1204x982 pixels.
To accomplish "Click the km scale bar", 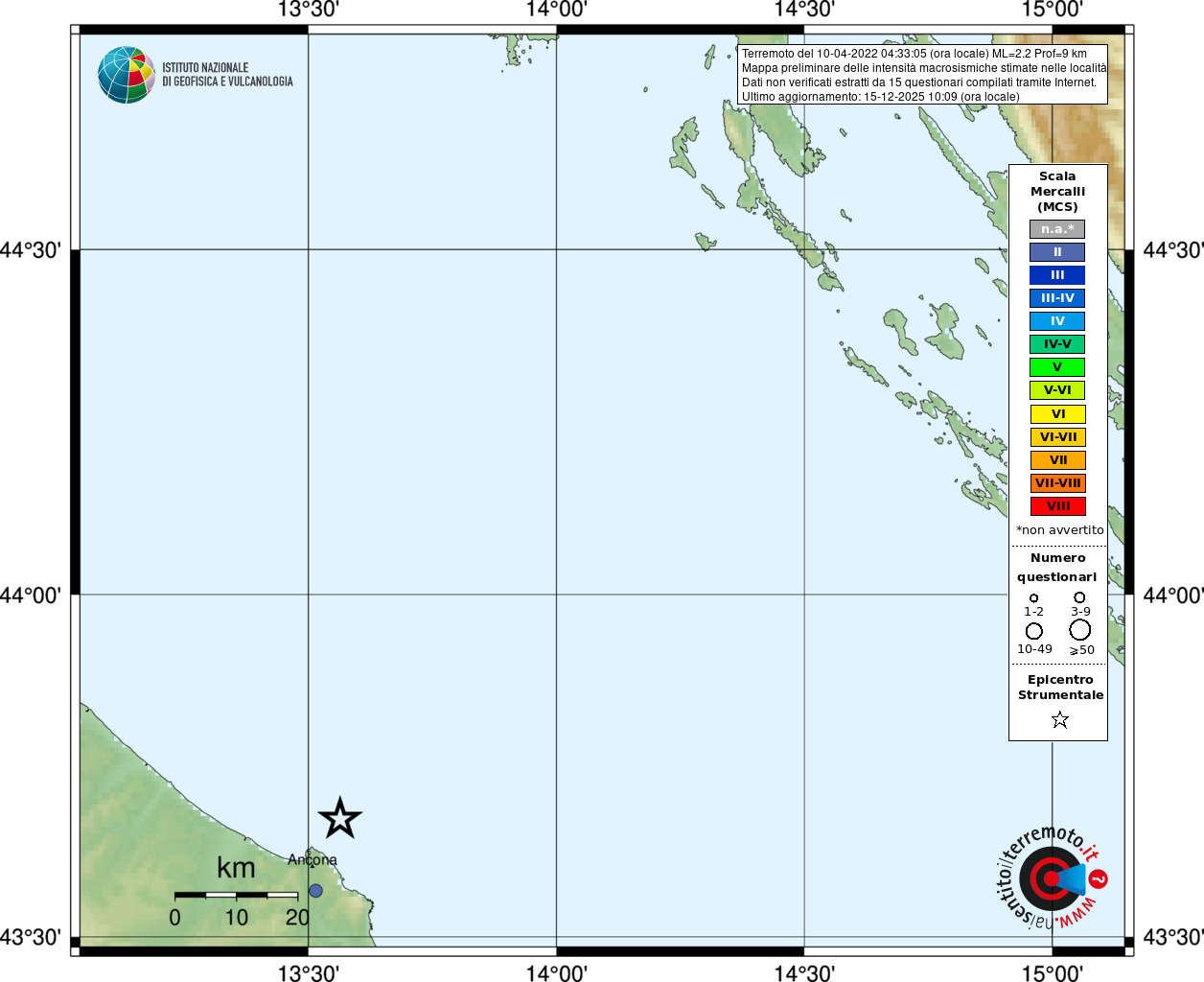I will (x=236, y=895).
